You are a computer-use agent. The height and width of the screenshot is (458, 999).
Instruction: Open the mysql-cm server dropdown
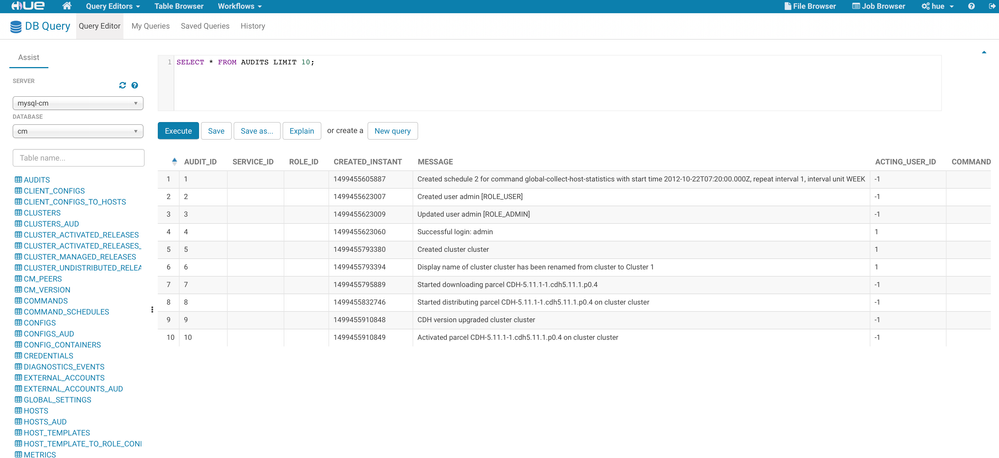[x=78, y=103]
